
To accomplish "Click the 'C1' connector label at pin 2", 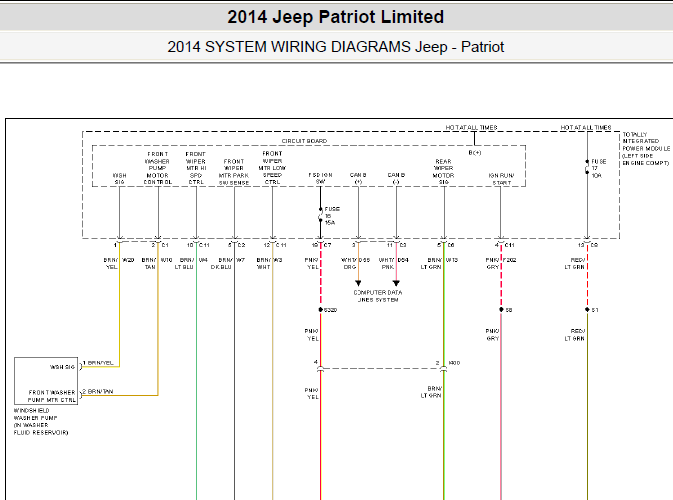I will (165, 245).
